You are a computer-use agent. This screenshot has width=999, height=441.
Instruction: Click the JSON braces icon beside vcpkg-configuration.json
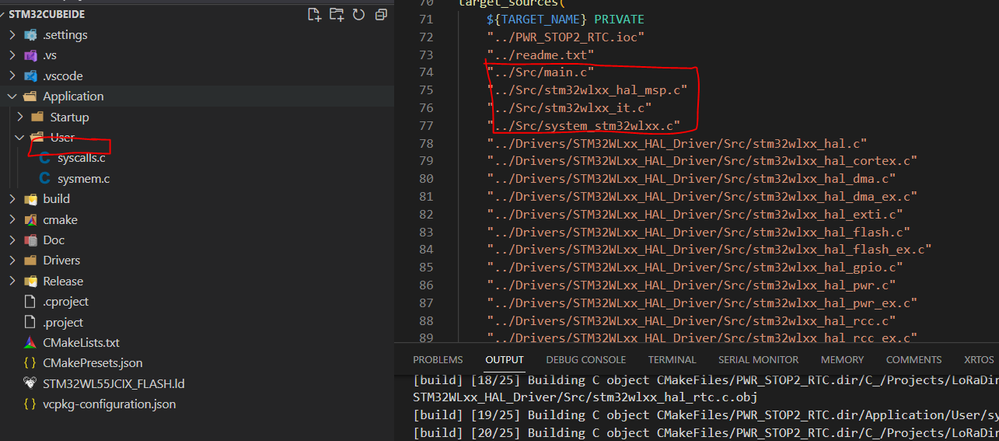pos(29,404)
